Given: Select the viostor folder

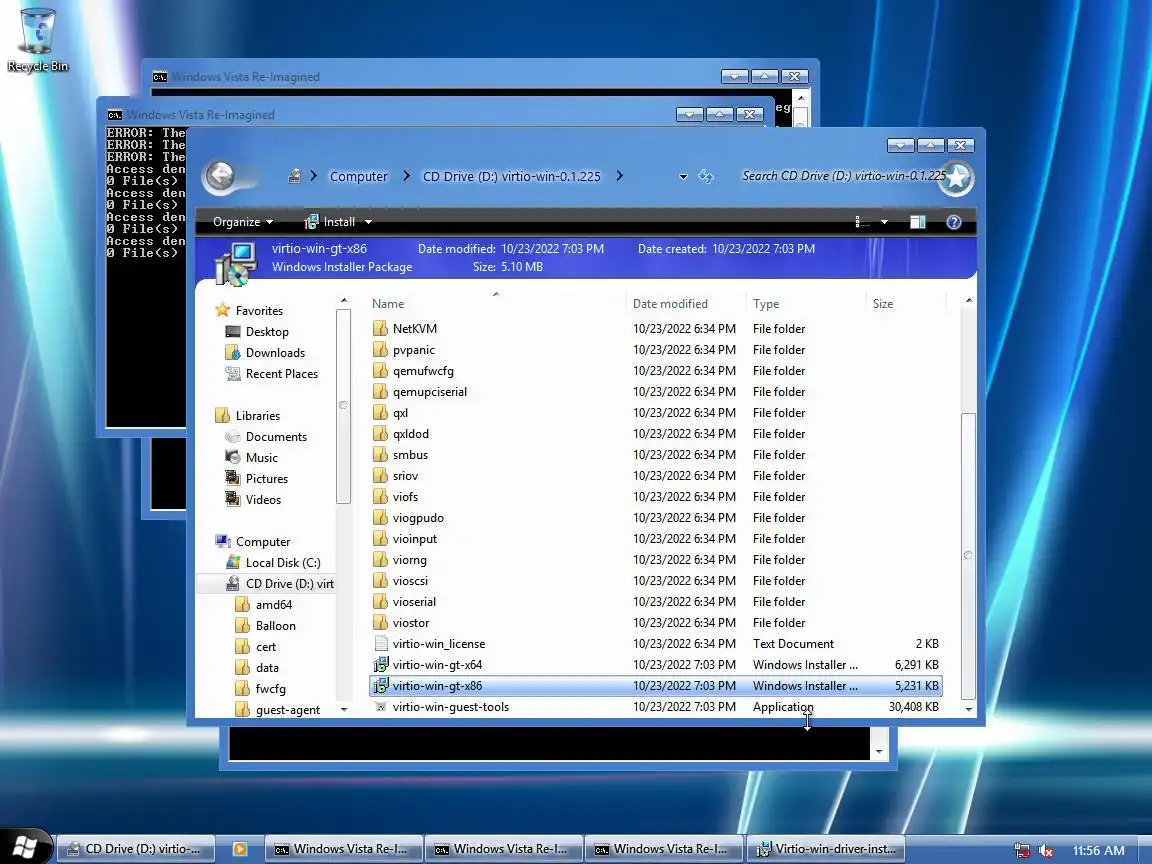Looking at the screenshot, I should 655,622.
